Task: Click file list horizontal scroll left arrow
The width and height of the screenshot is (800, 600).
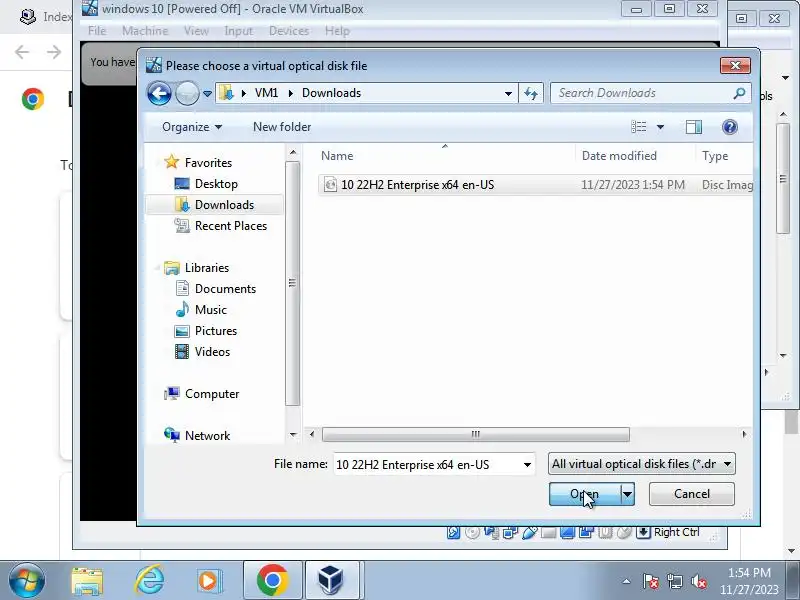Action: (312, 434)
